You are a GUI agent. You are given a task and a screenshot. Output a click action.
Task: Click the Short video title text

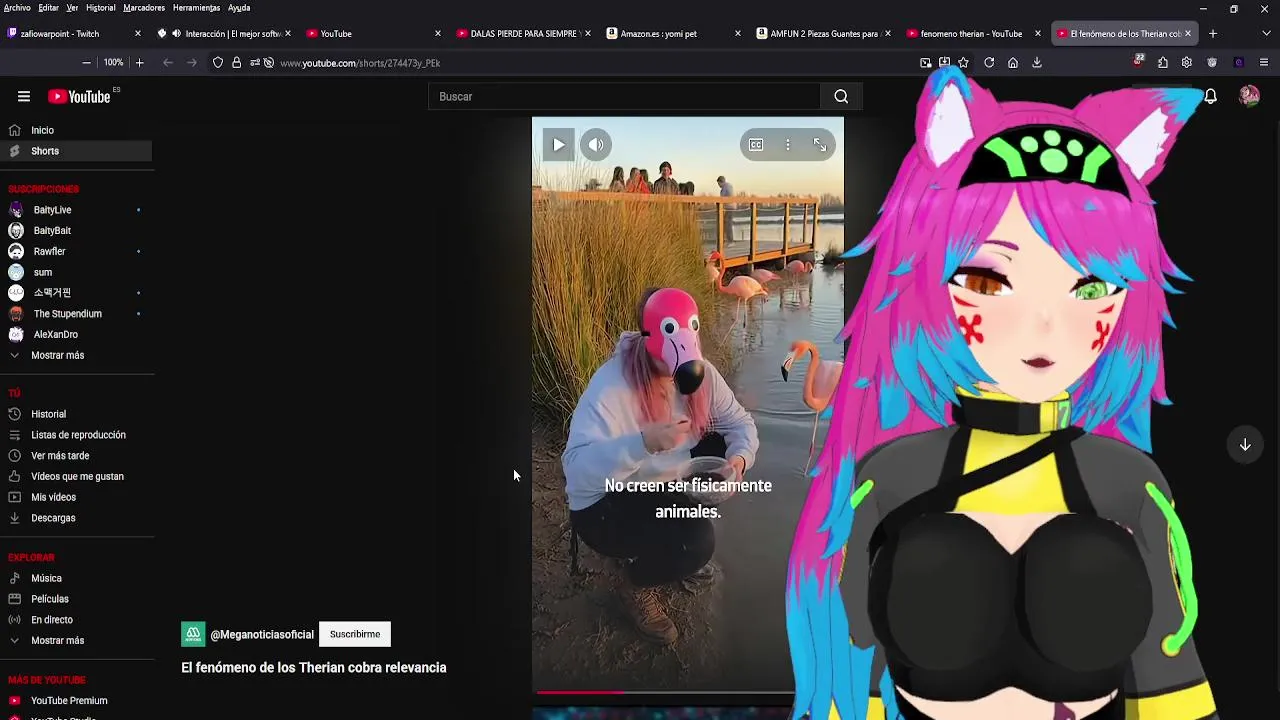point(314,668)
